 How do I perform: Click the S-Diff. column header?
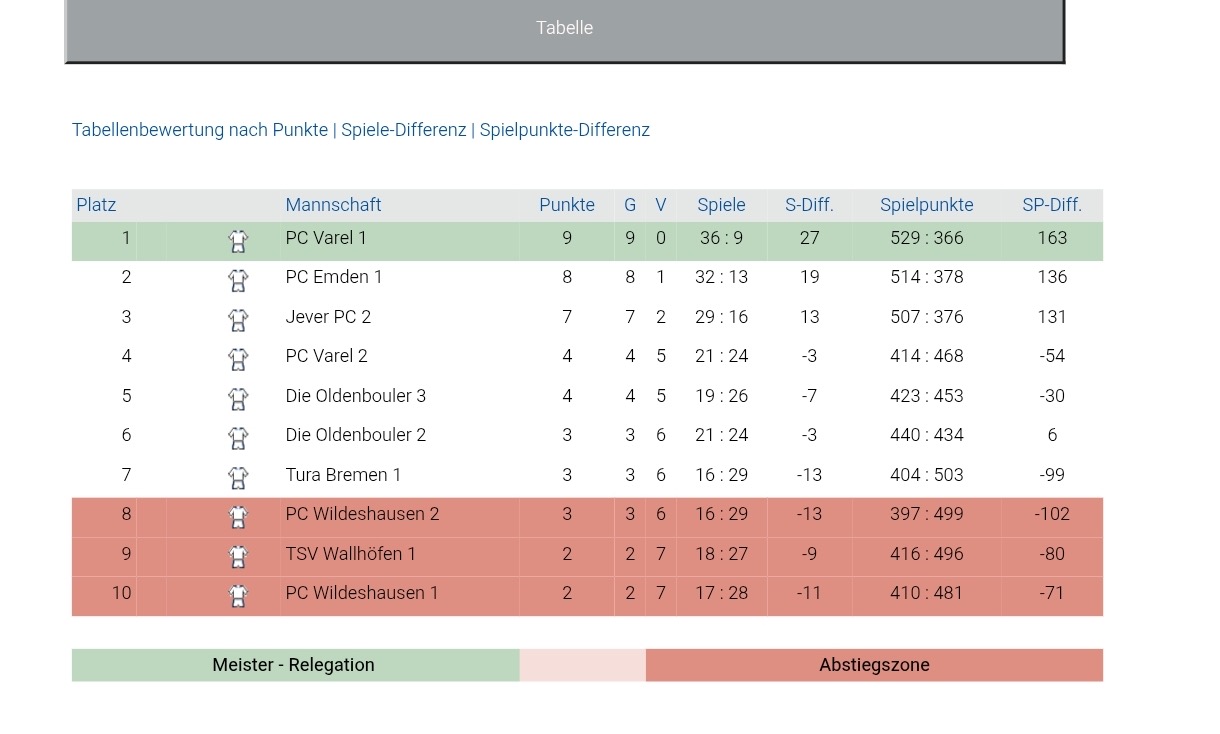tap(809, 205)
